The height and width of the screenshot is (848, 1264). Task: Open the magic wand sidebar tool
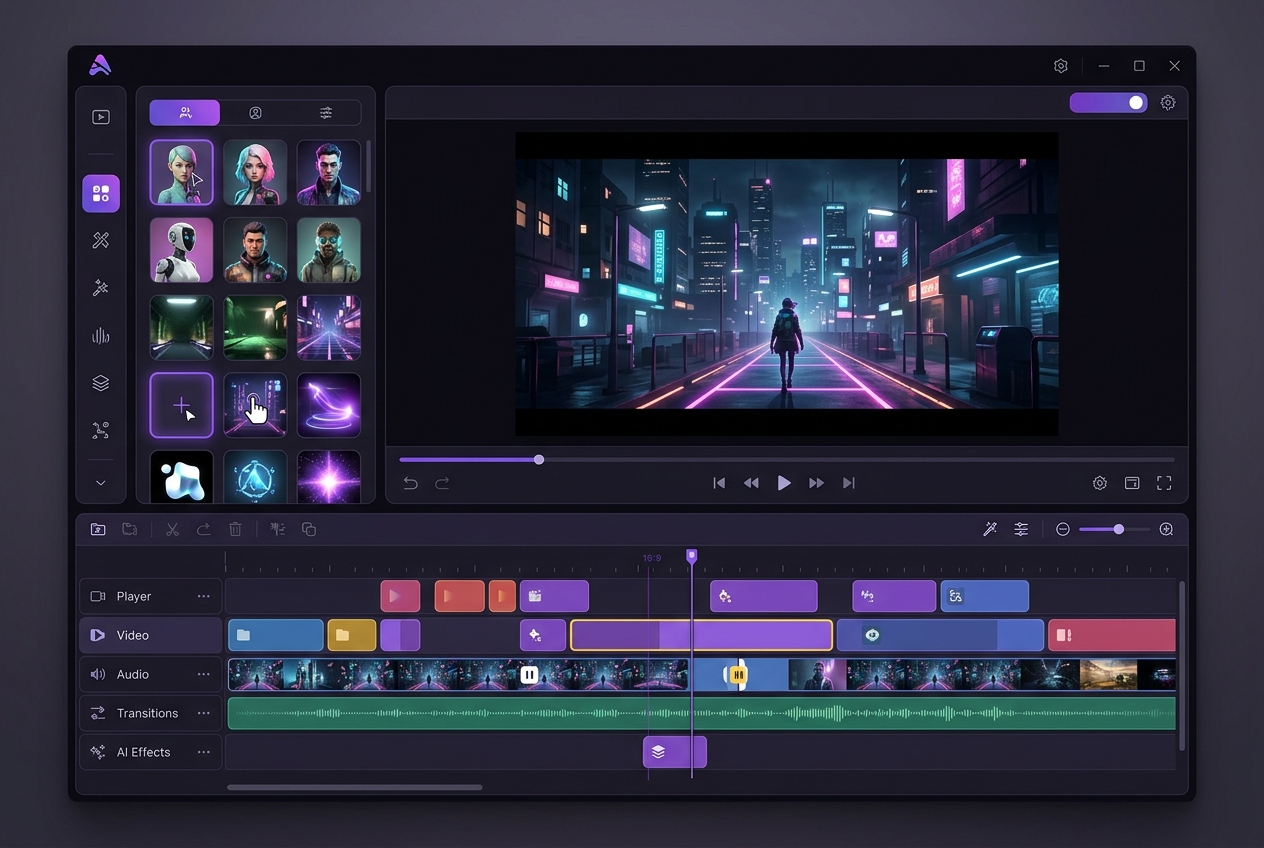point(101,288)
